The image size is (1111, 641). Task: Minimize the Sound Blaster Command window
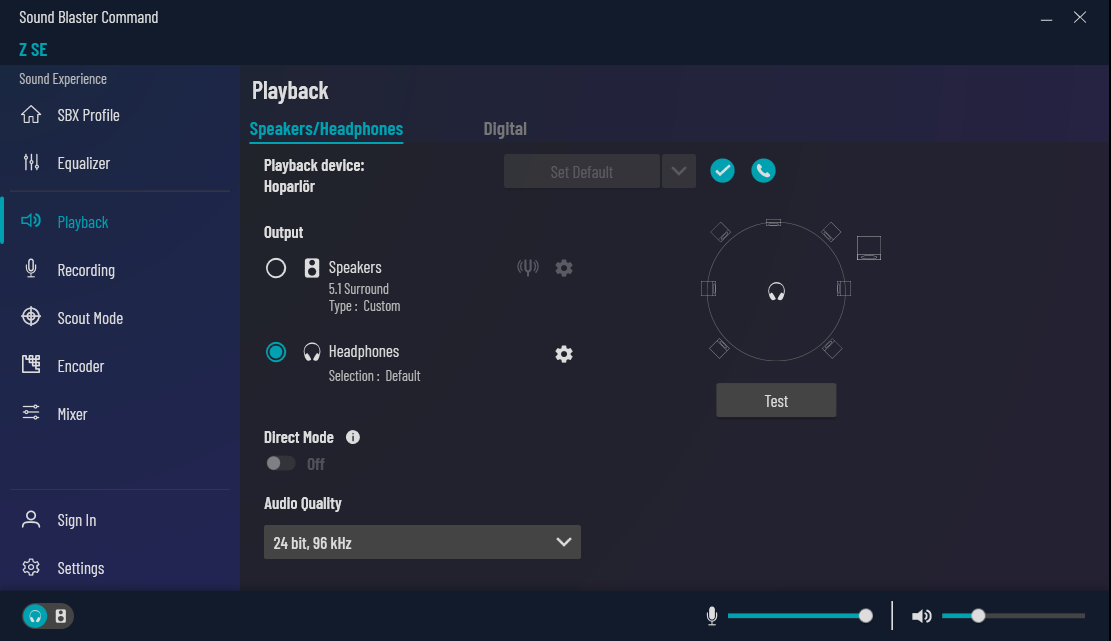click(1046, 18)
